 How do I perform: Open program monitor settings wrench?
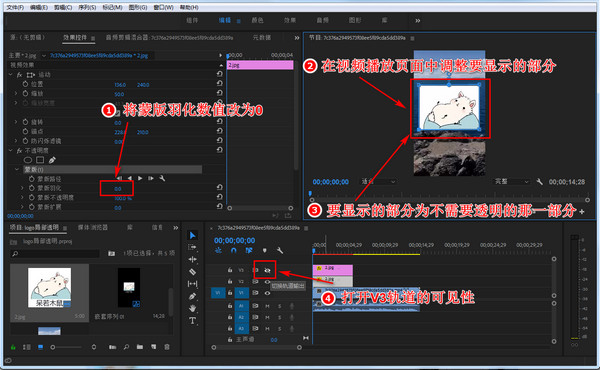coord(540,182)
